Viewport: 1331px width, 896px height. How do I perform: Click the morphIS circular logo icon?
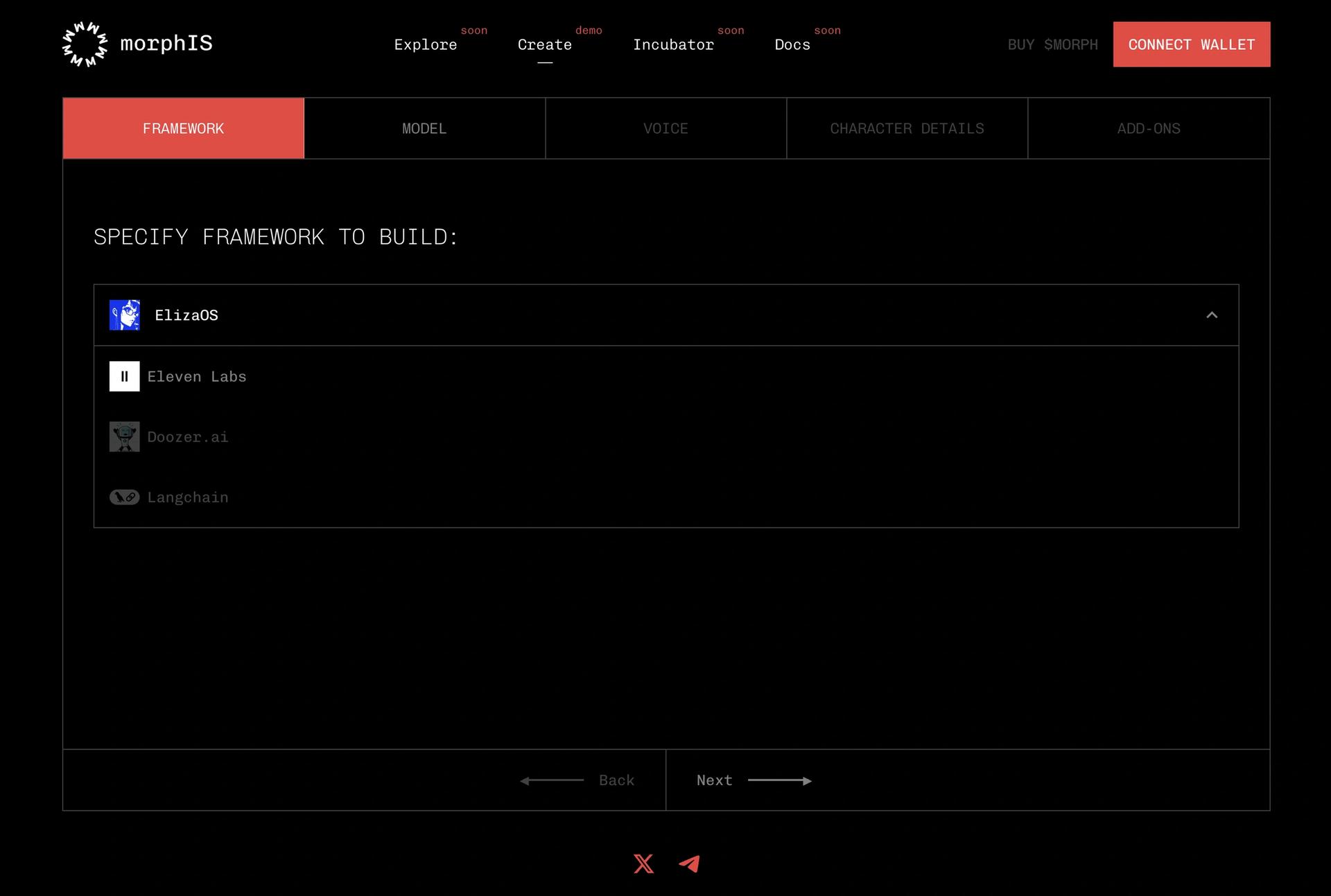[x=85, y=44]
